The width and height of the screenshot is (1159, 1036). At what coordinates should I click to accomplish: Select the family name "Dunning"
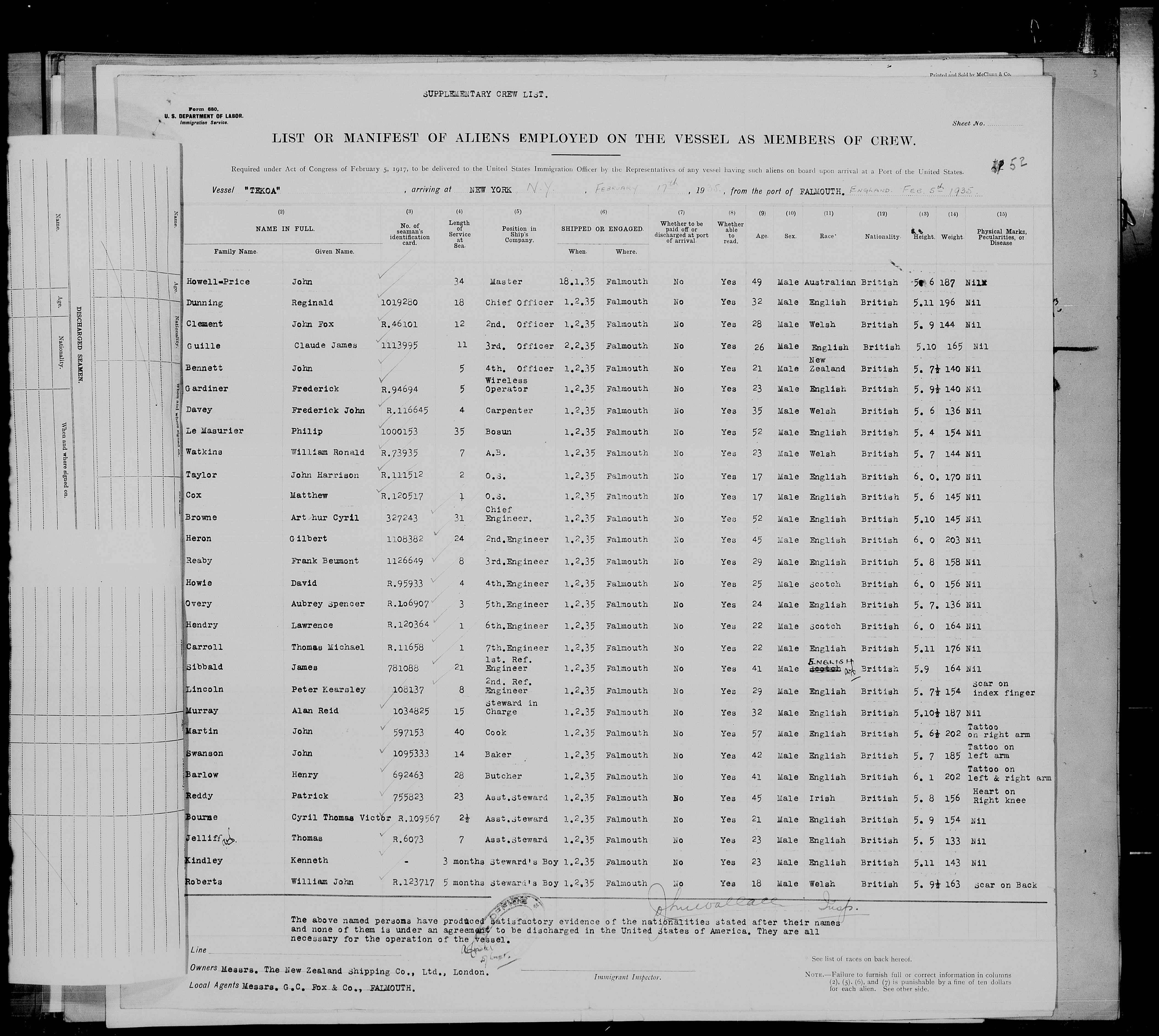[204, 303]
